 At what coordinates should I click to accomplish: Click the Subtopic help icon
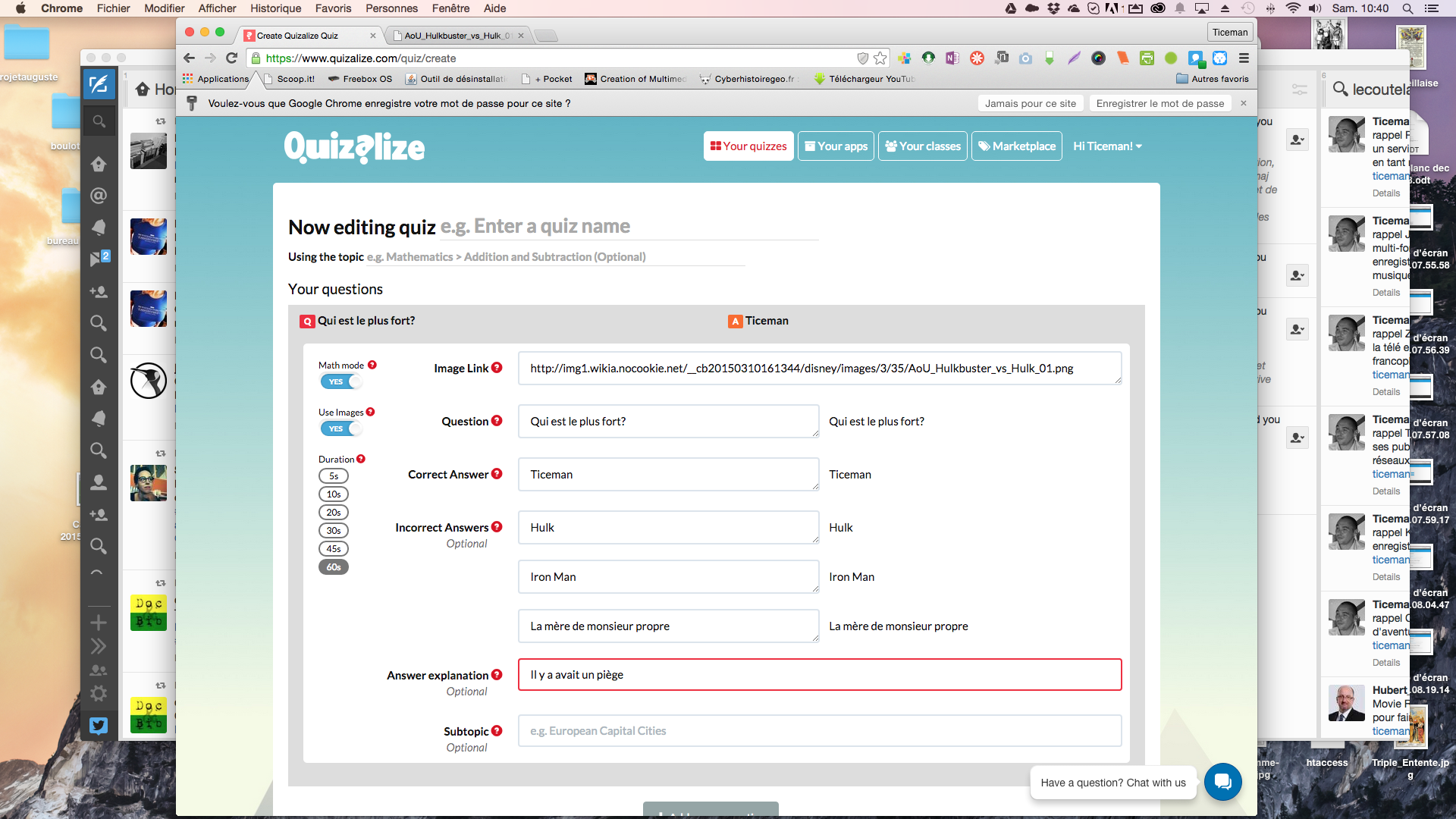[x=497, y=731]
